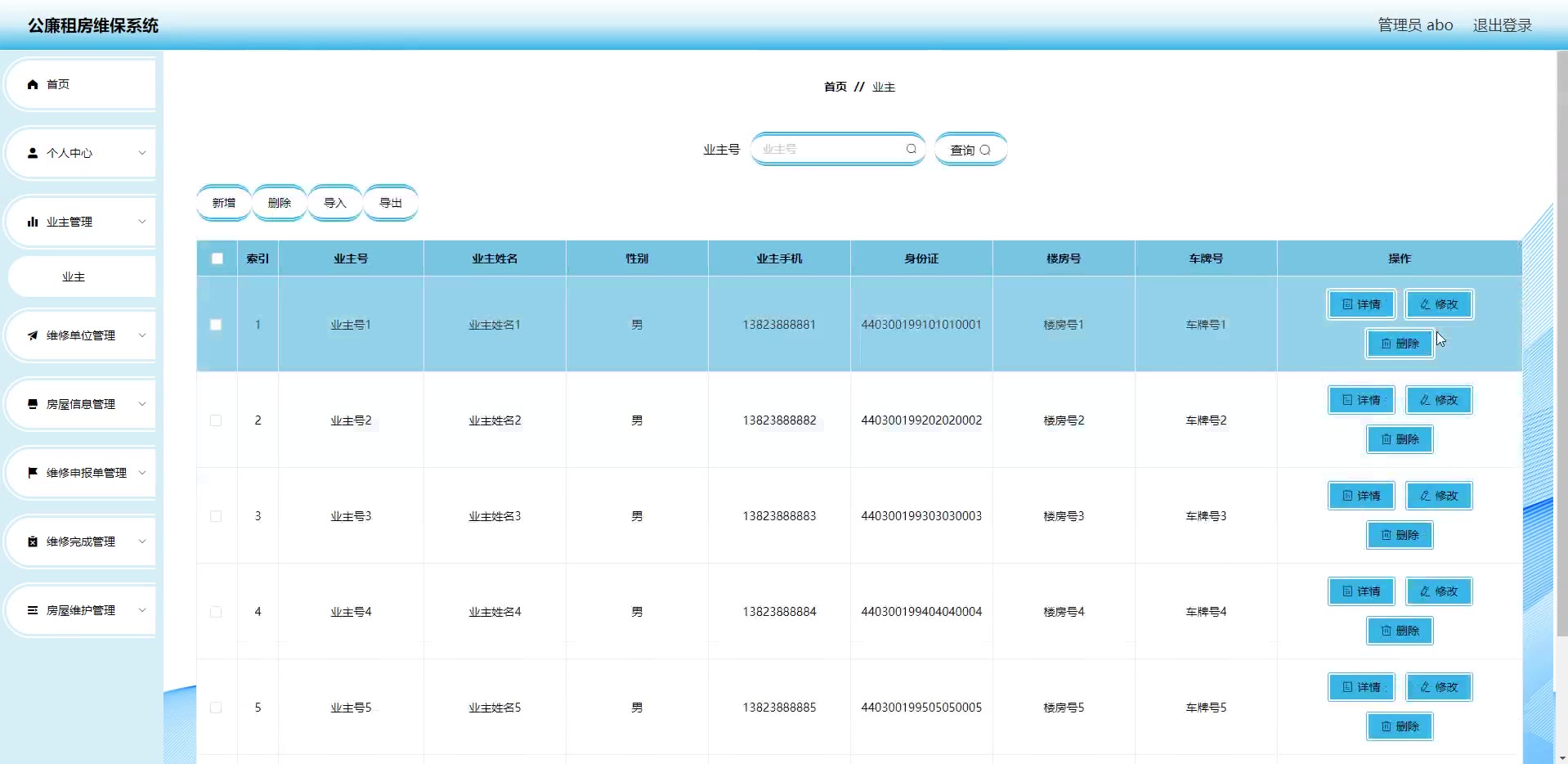This screenshot has width=1568, height=764.
Task: Open 详情 for 业主号5
Action: click(x=1361, y=687)
